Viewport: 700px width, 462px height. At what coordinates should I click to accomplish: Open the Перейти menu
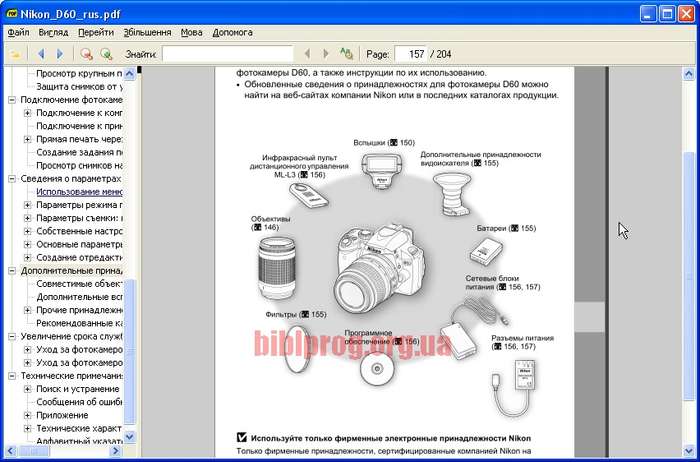(96, 33)
